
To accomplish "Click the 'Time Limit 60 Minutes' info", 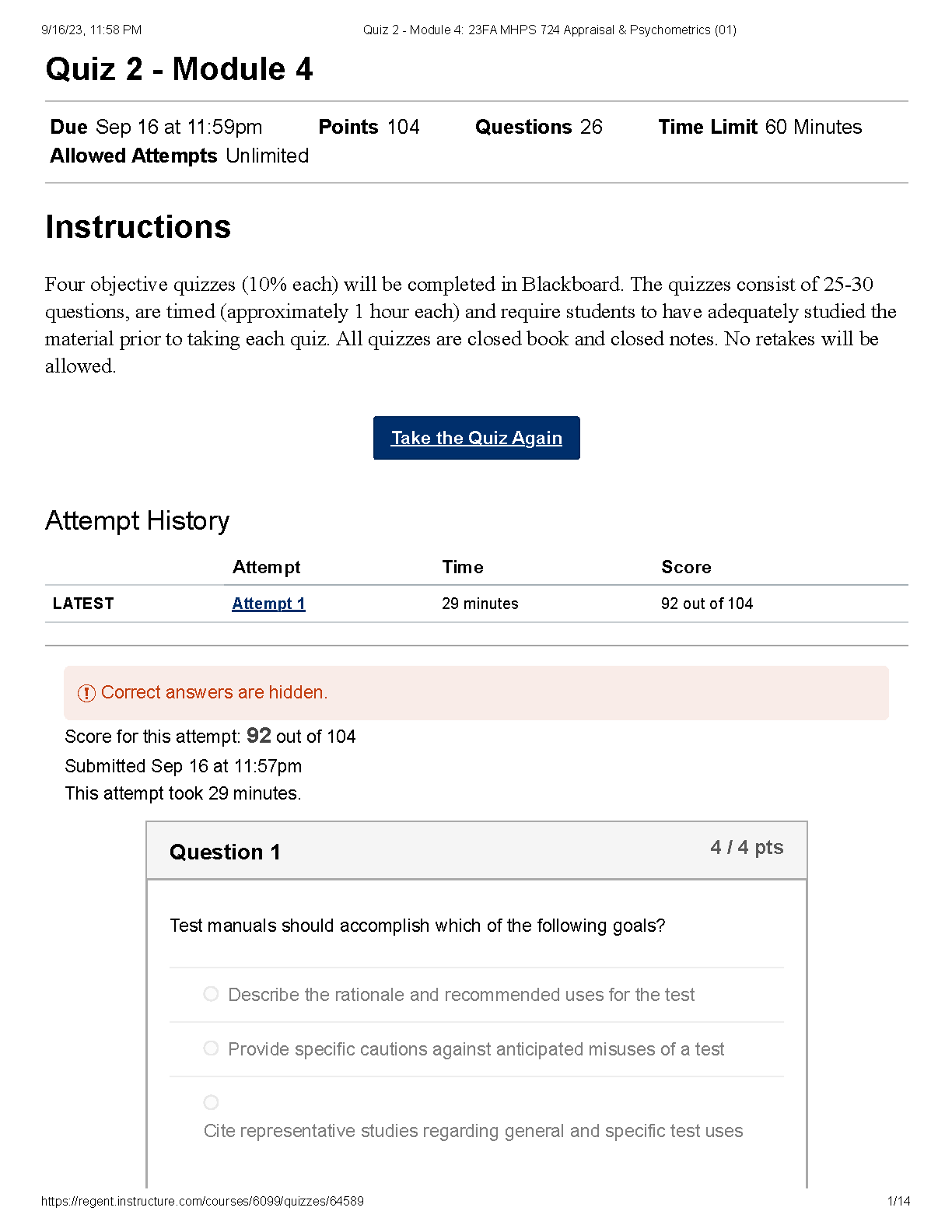I will [x=760, y=127].
